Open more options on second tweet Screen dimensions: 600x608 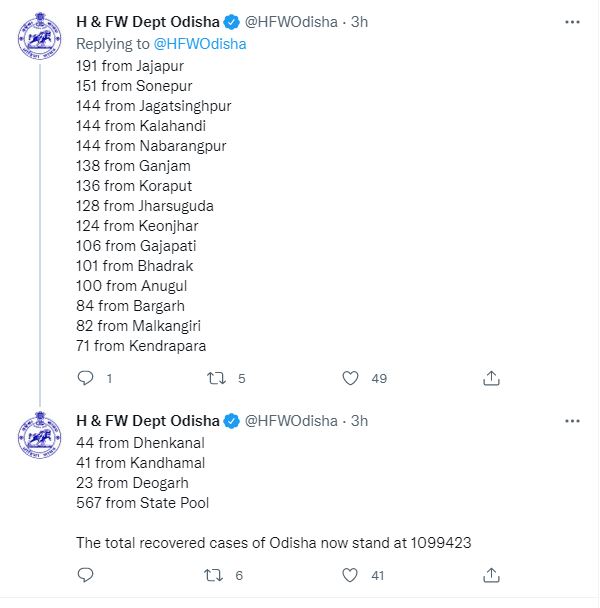click(x=569, y=421)
